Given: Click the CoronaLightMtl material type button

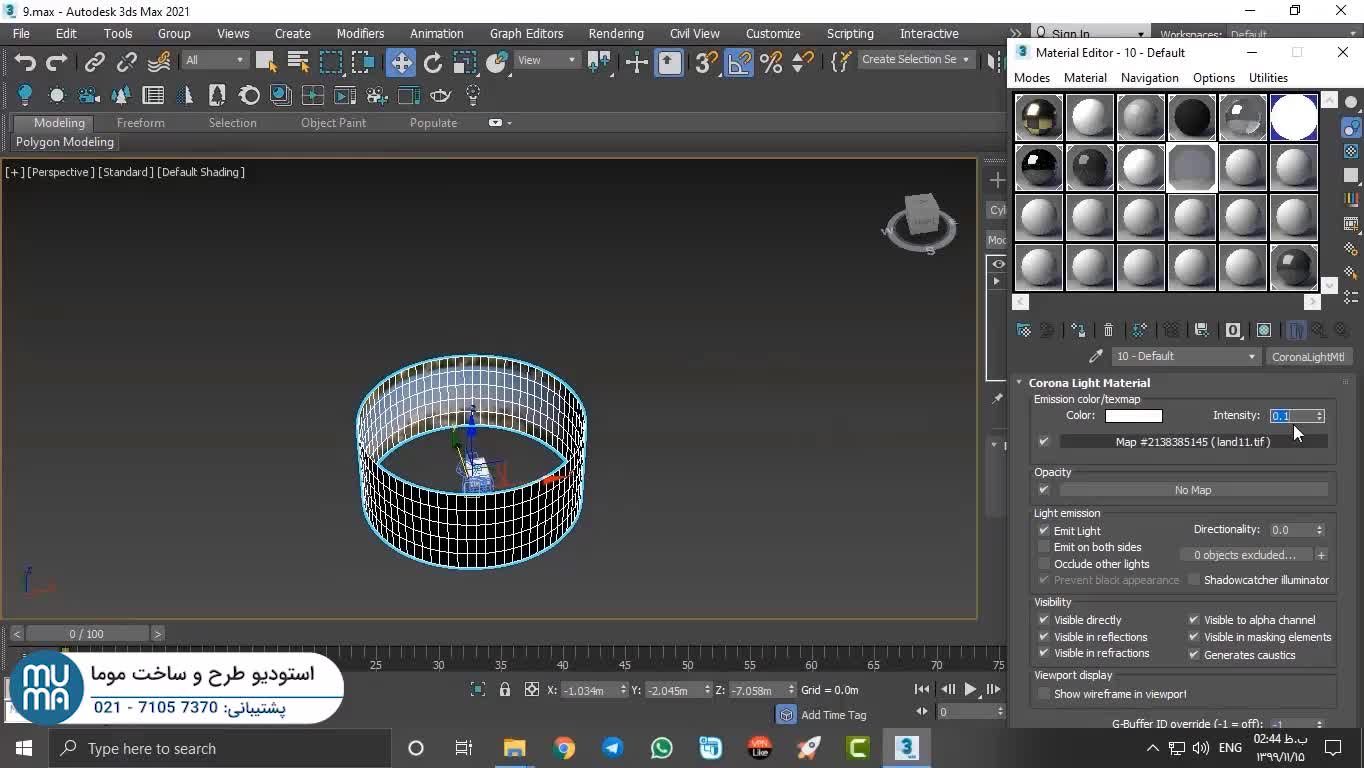Looking at the screenshot, I should coord(1308,357).
